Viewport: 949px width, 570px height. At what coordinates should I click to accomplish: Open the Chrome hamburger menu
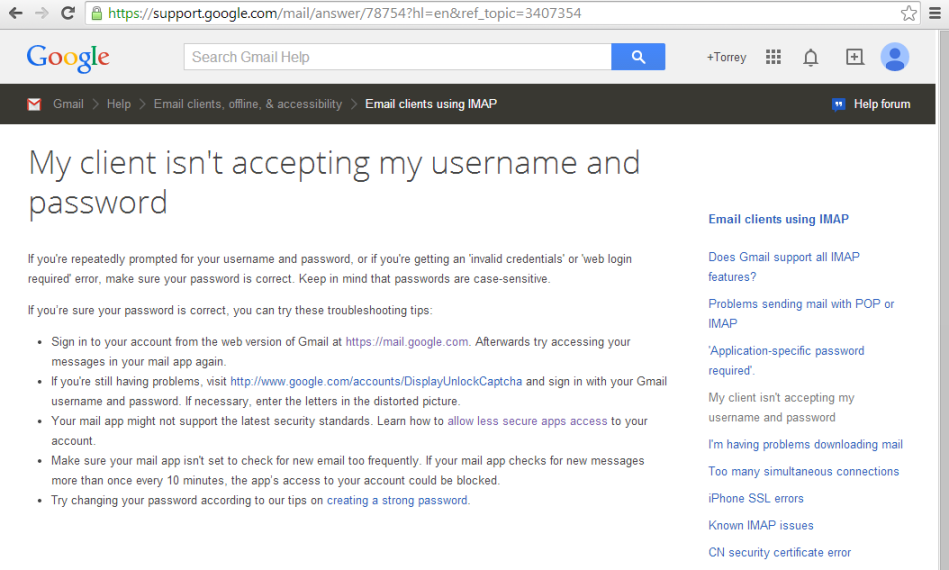935,13
